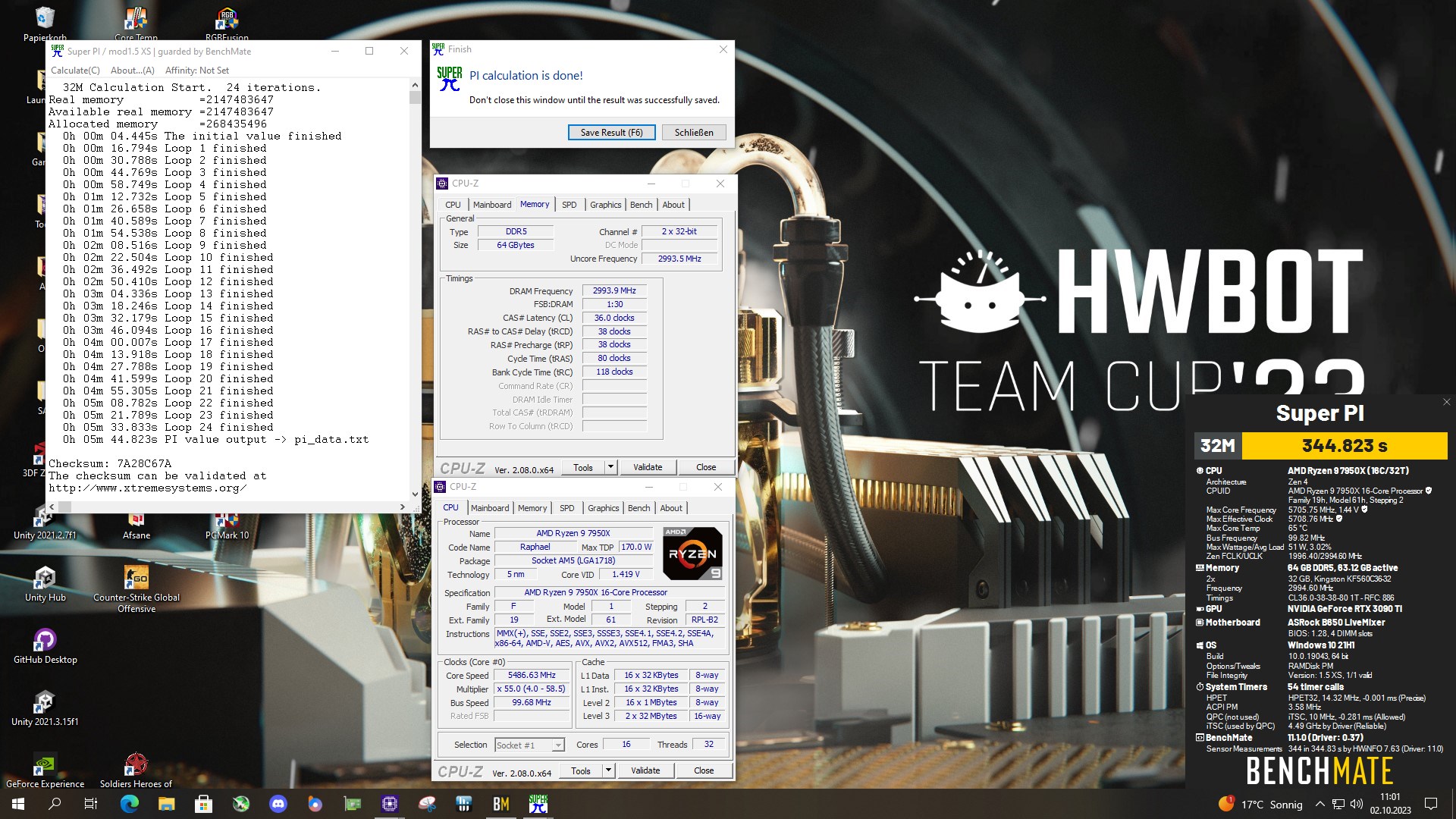Click Tools button in lower CPU-Z window

tap(581, 770)
